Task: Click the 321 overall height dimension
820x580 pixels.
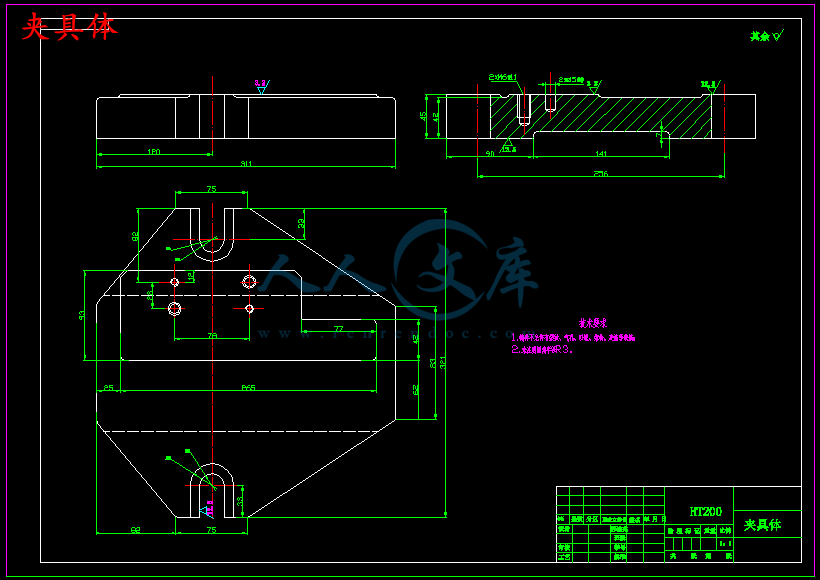Action: pyautogui.click(x=443, y=362)
